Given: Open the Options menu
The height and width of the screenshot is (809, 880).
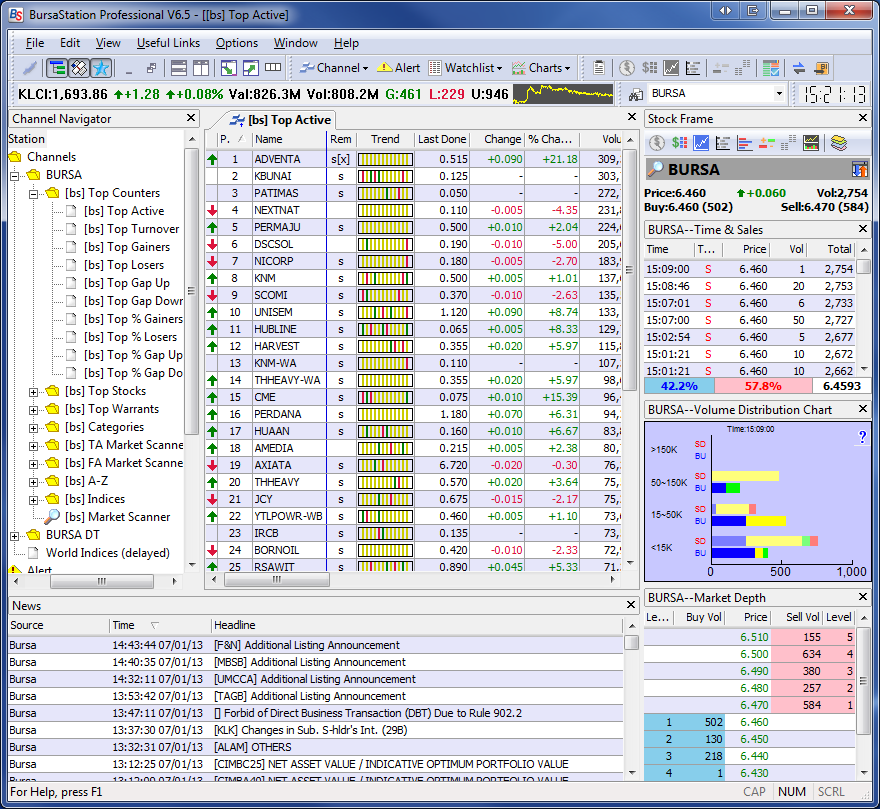Looking at the screenshot, I should point(237,43).
